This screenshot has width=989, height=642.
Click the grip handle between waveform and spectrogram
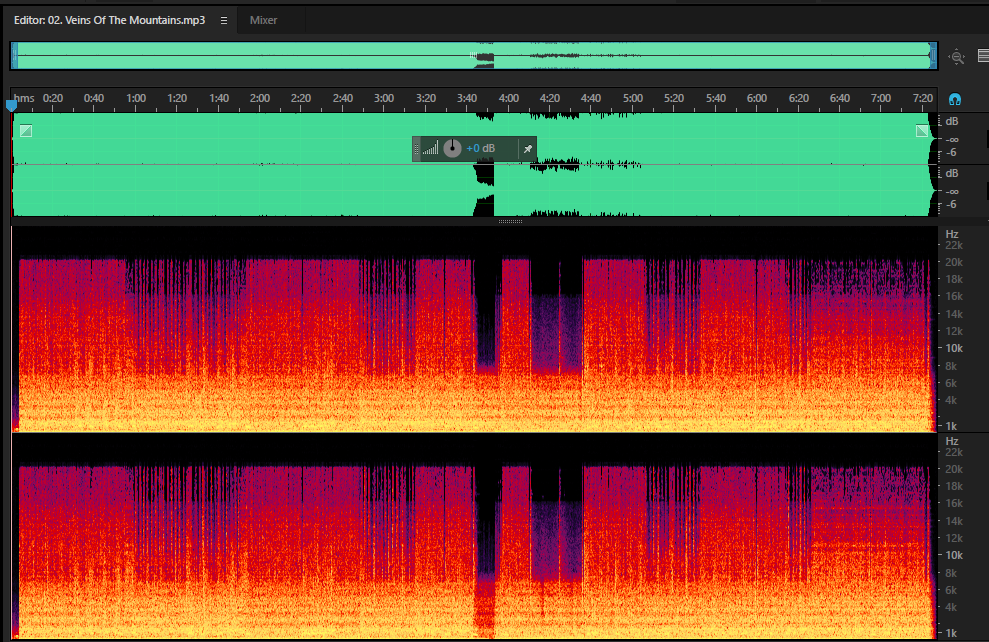pos(510,221)
